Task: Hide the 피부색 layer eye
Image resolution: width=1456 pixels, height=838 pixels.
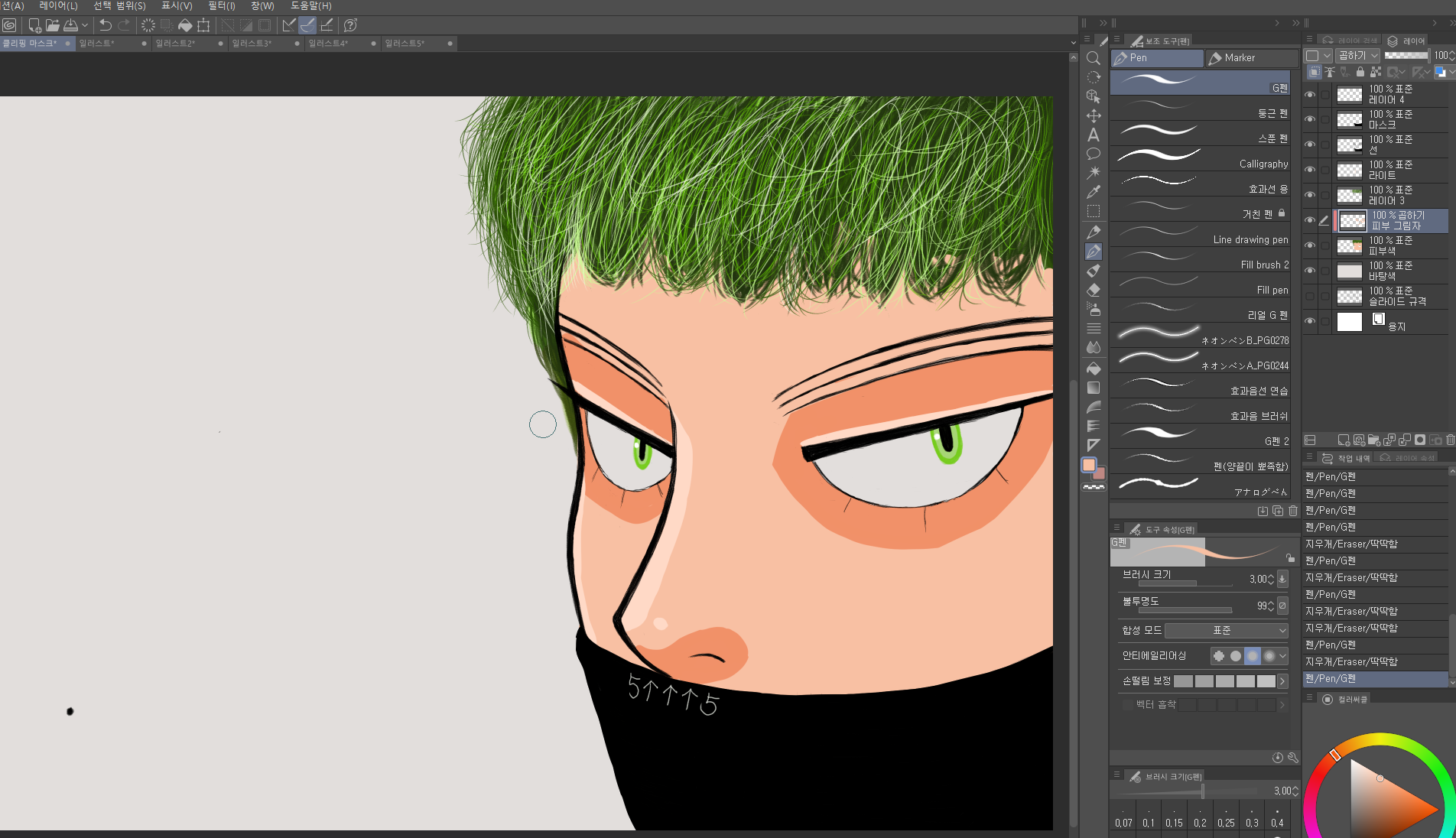Action: (x=1310, y=245)
